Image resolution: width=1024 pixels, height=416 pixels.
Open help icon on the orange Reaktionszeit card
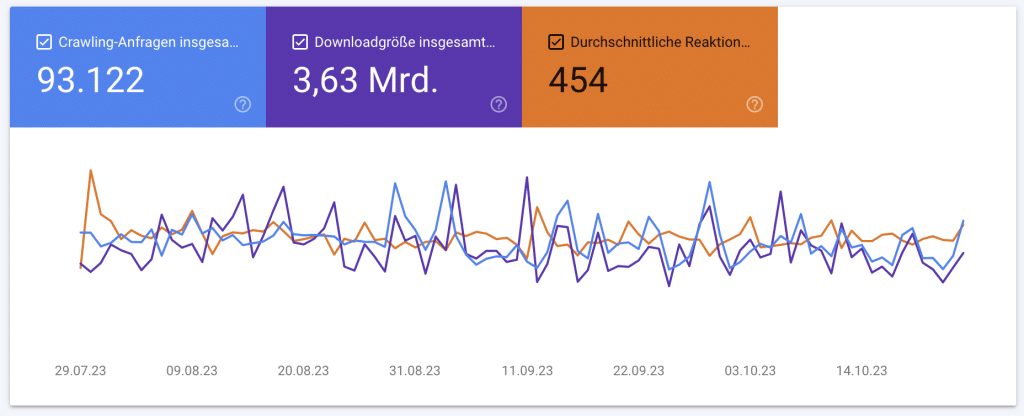click(x=754, y=104)
